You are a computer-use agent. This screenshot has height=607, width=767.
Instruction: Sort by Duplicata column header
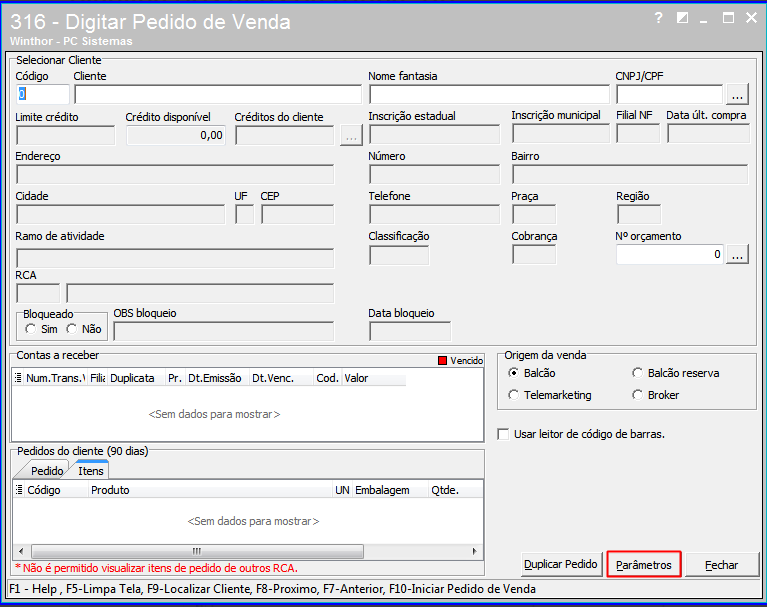point(136,378)
